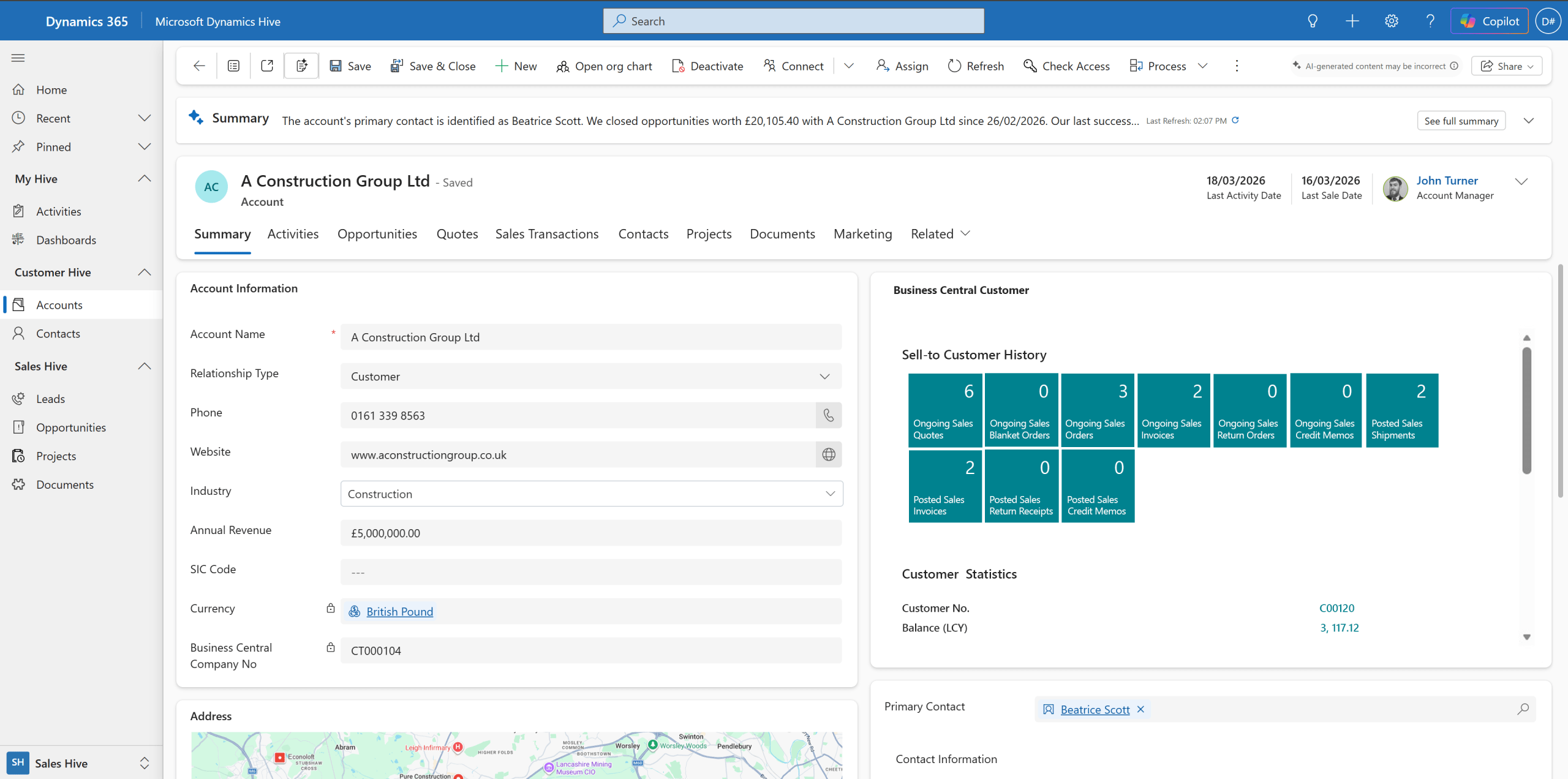Screen dimensions: 1568x779
Task: Click the See full summary button
Action: pos(1461,121)
